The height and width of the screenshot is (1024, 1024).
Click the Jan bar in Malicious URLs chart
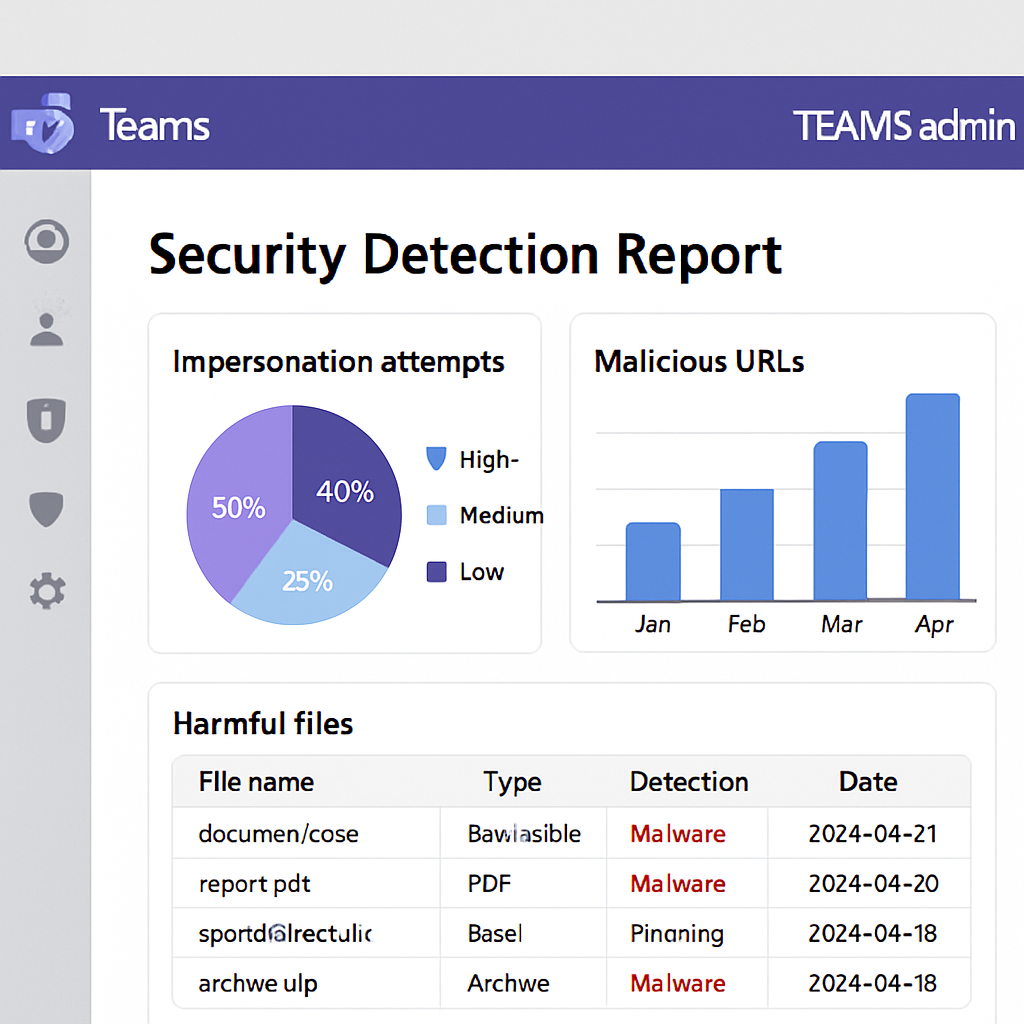tap(653, 562)
